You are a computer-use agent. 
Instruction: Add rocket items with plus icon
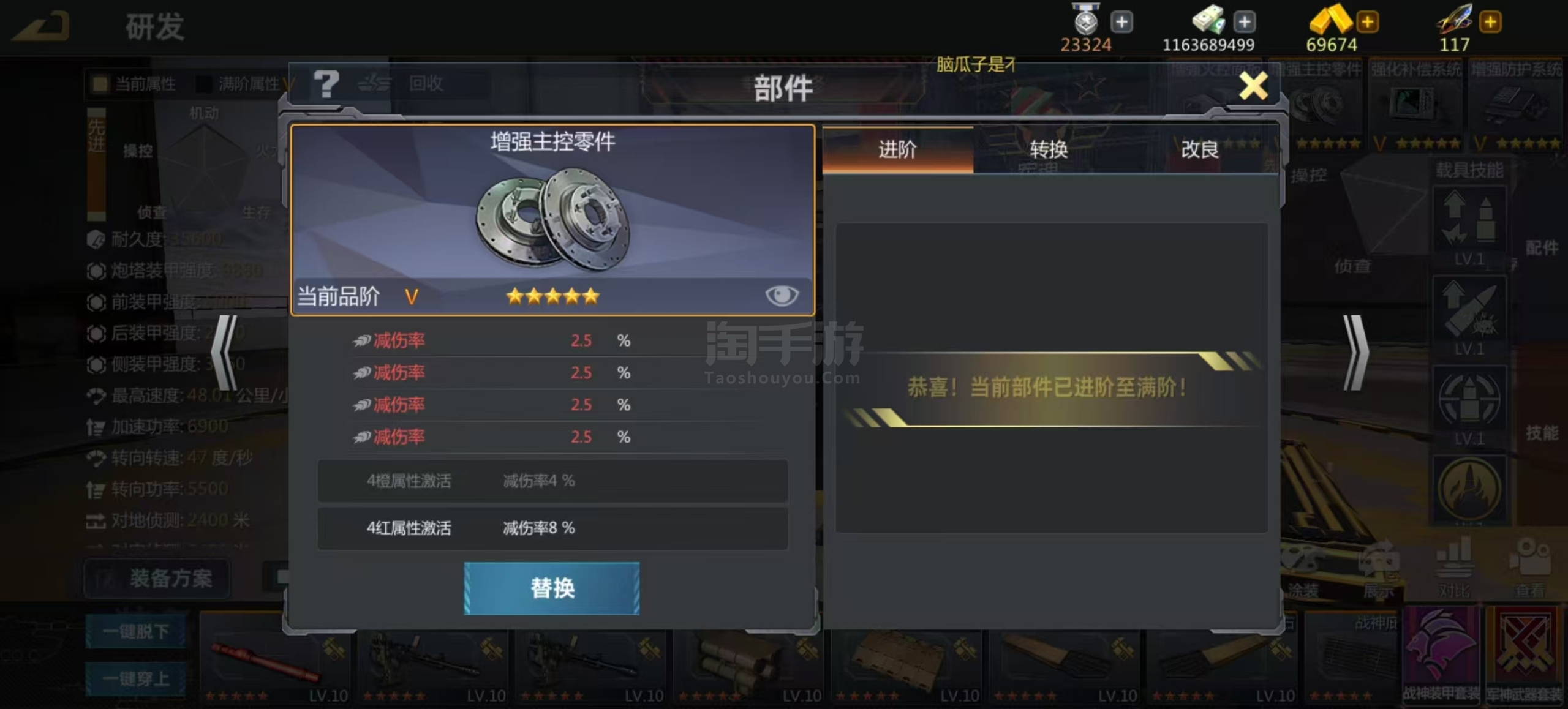(x=1490, y=23)
